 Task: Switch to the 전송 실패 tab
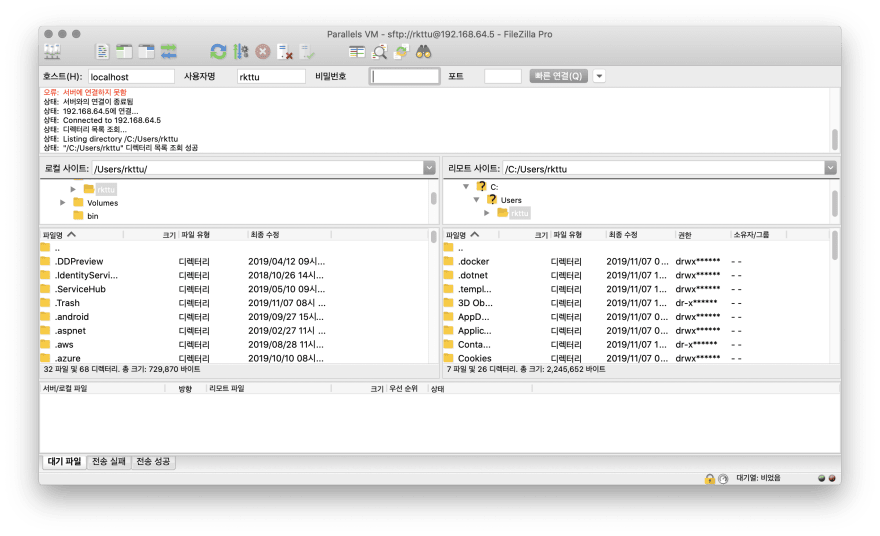(x=109, y=461)
